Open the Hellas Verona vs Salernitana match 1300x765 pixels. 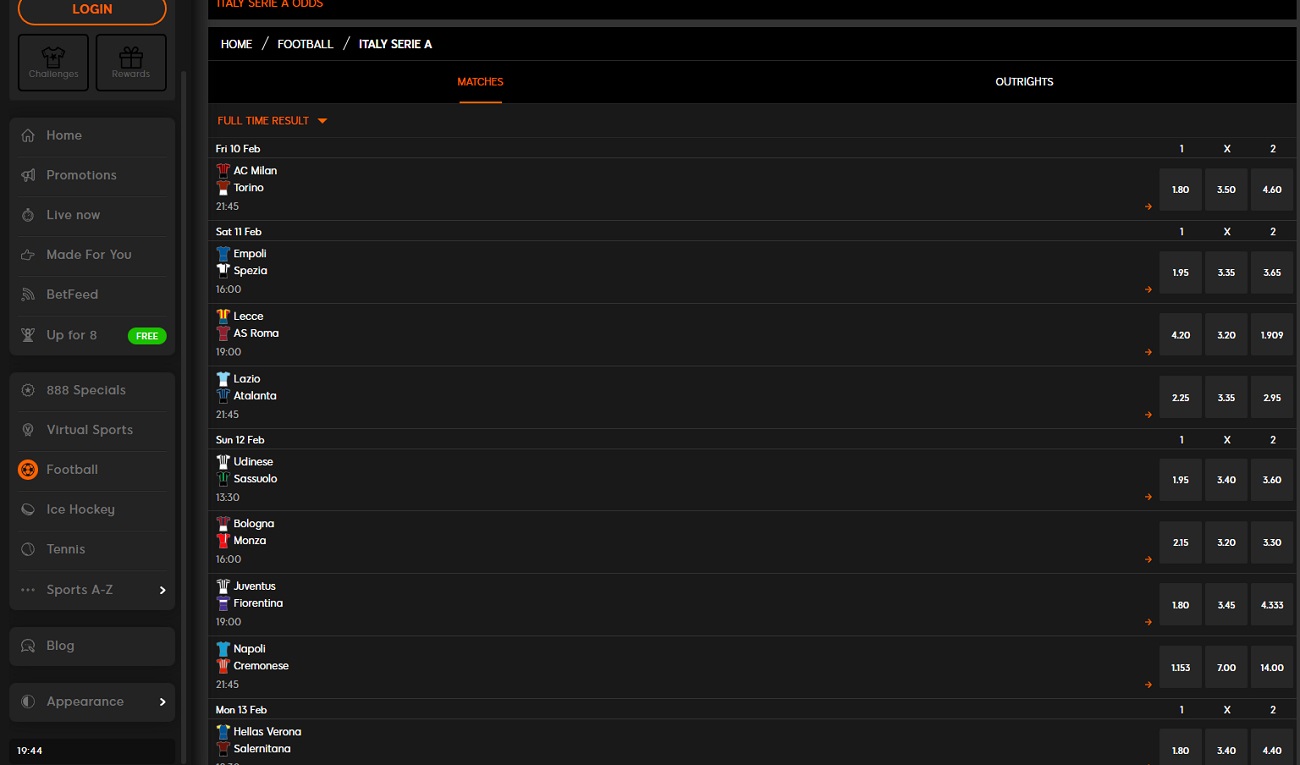pyautogui.click(x=682, y=742)
